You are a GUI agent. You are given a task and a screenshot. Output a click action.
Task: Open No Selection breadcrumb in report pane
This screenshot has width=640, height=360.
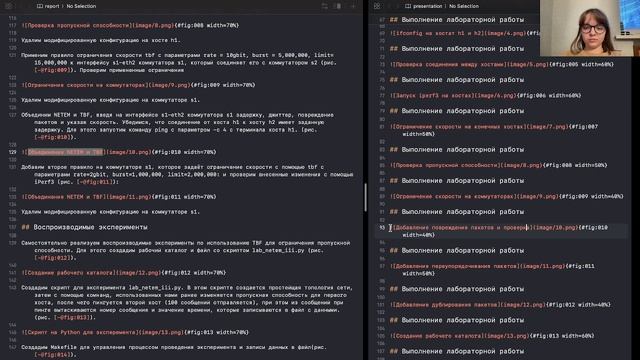click(x=81, y=6)
